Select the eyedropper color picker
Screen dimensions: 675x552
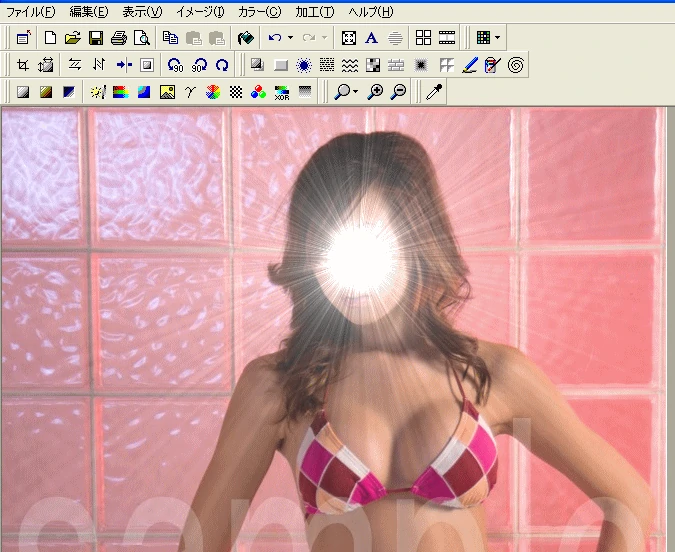[433, 92]
